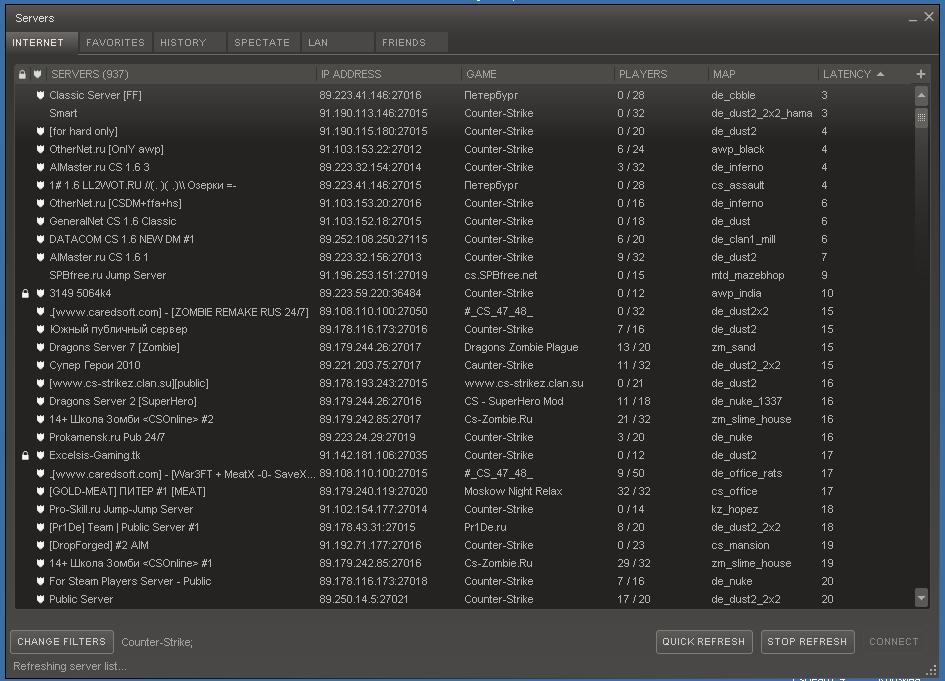Click map name de_nuke_1337
Viewport: 945px width, 681px height.
click(x=747, y=401)
